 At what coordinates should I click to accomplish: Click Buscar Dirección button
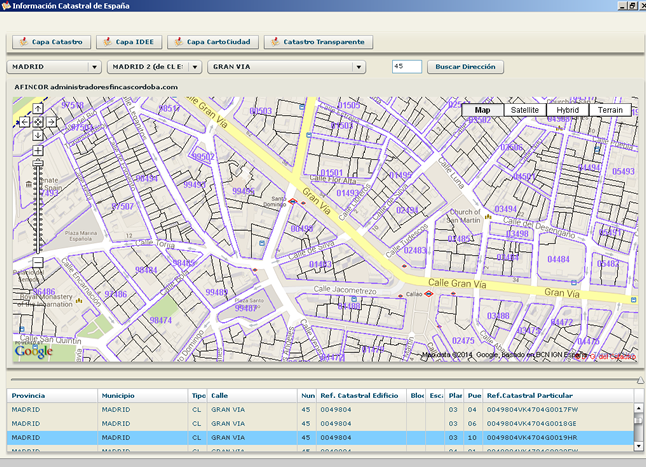click(x=465, y=67)
